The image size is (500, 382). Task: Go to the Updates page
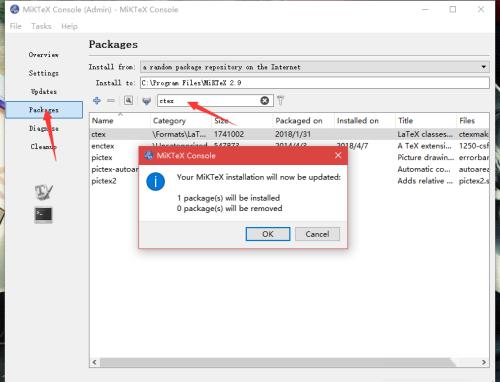tap(44, 91)
